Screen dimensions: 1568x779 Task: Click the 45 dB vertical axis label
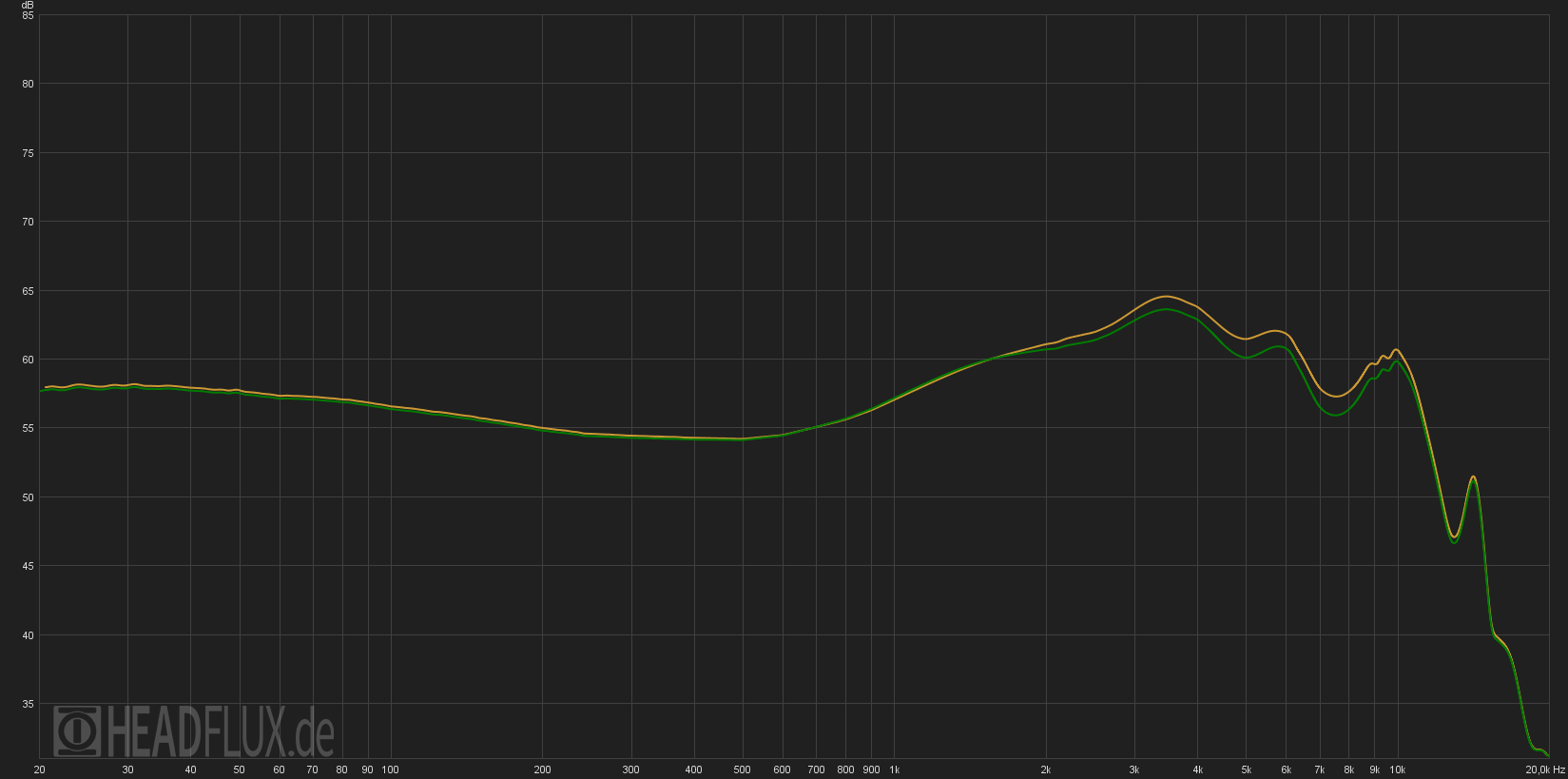pyautogui.click(x=28, y=567)
